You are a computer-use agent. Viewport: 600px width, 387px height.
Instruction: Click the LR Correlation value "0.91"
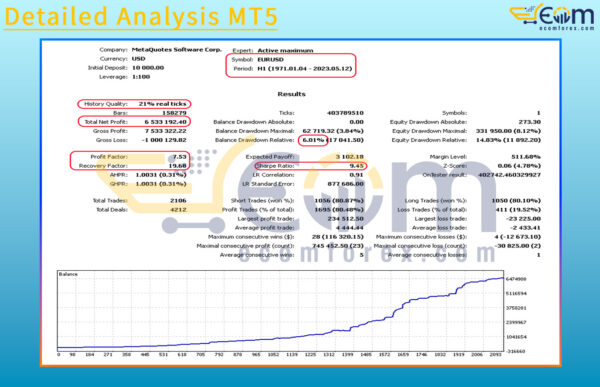point(357,175)
